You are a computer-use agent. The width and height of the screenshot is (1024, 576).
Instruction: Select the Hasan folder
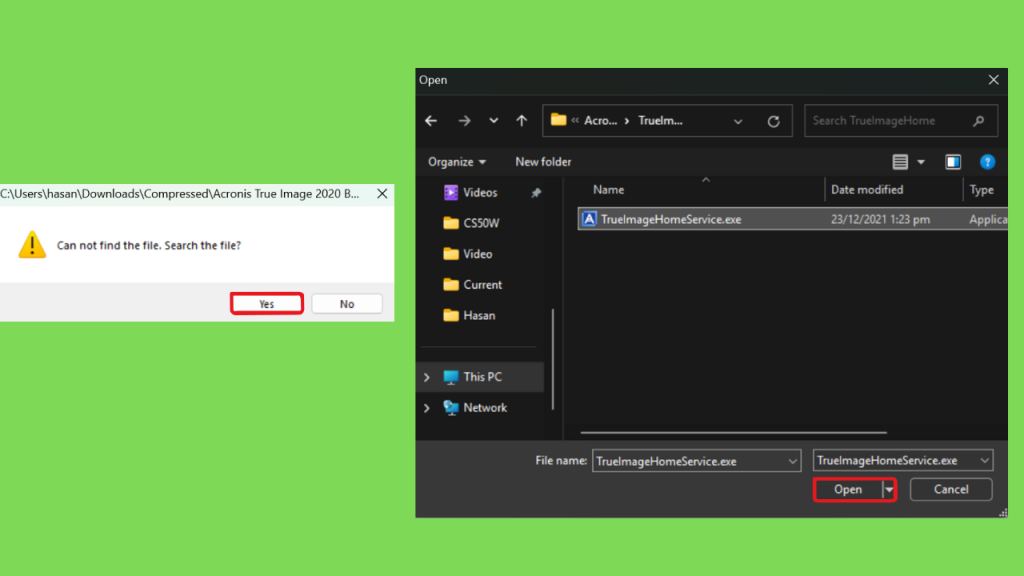click(479, 315)
